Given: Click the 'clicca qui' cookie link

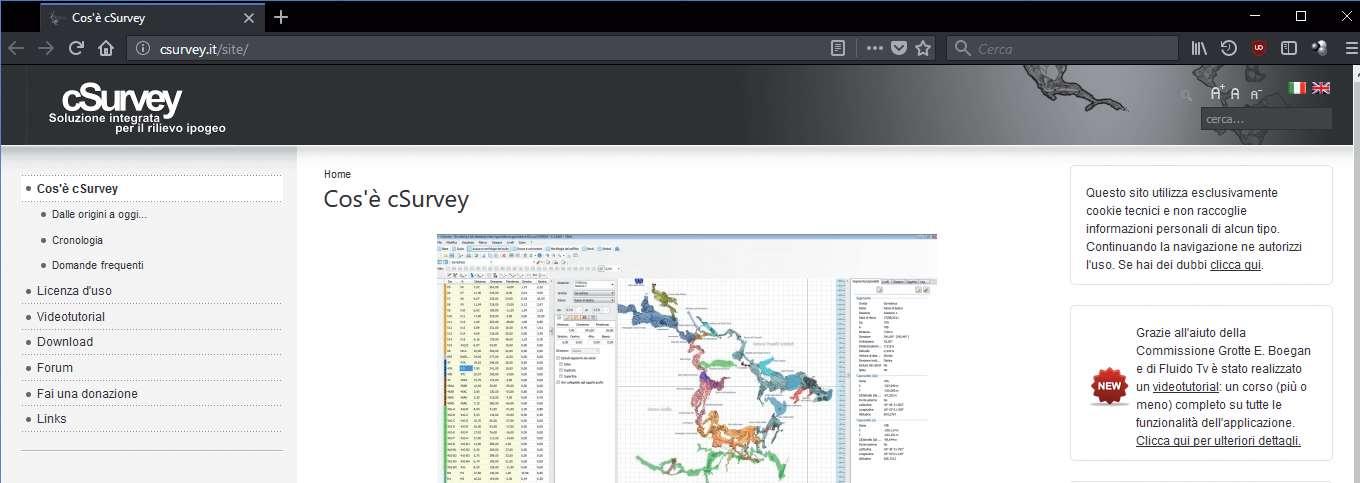Looking at the screenshot, I should point(1235,265).
